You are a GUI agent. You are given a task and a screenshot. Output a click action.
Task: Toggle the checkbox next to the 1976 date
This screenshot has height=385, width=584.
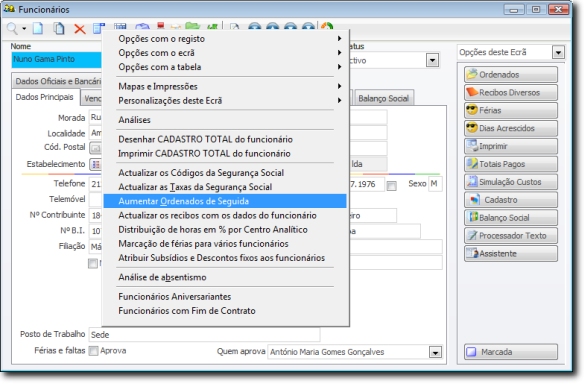(x=391, y=186)
